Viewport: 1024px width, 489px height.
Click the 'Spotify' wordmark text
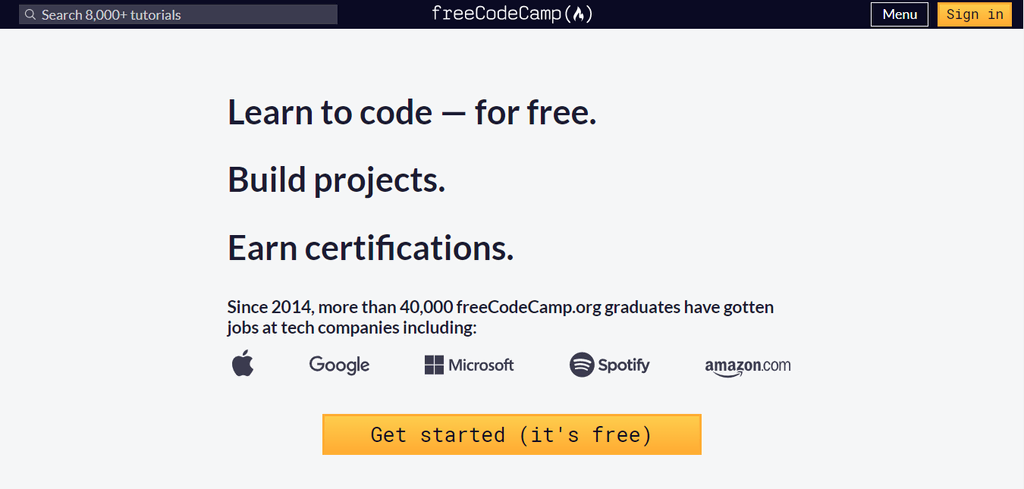624,365
